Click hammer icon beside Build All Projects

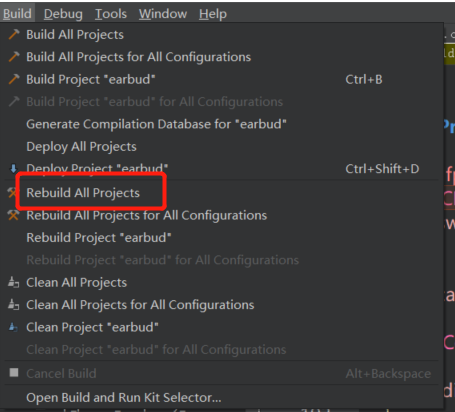[x=14, y=34]
